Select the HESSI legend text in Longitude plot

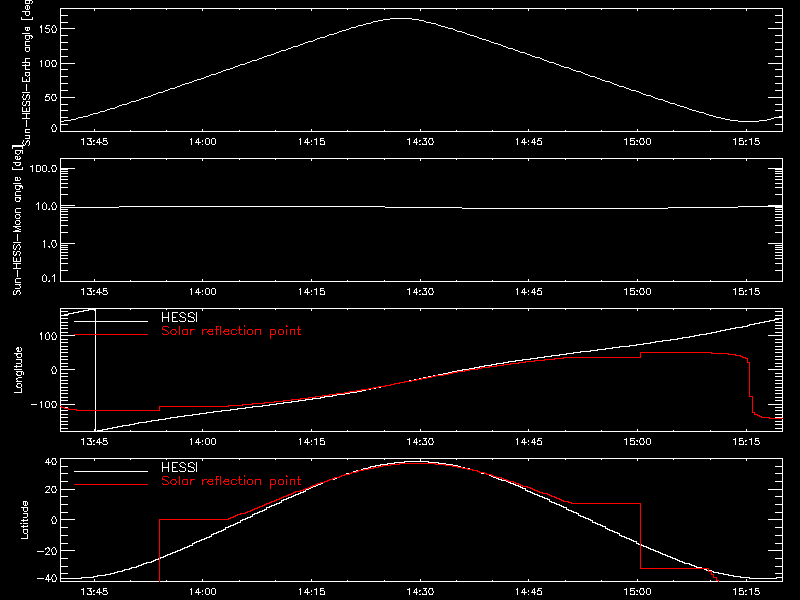pyautogui.click(x=179, y=317)
